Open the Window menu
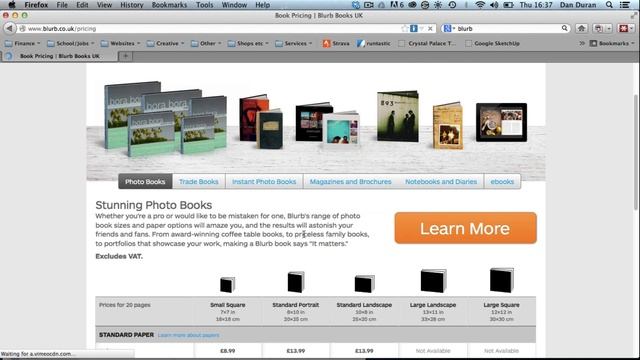 click(234, 5)
